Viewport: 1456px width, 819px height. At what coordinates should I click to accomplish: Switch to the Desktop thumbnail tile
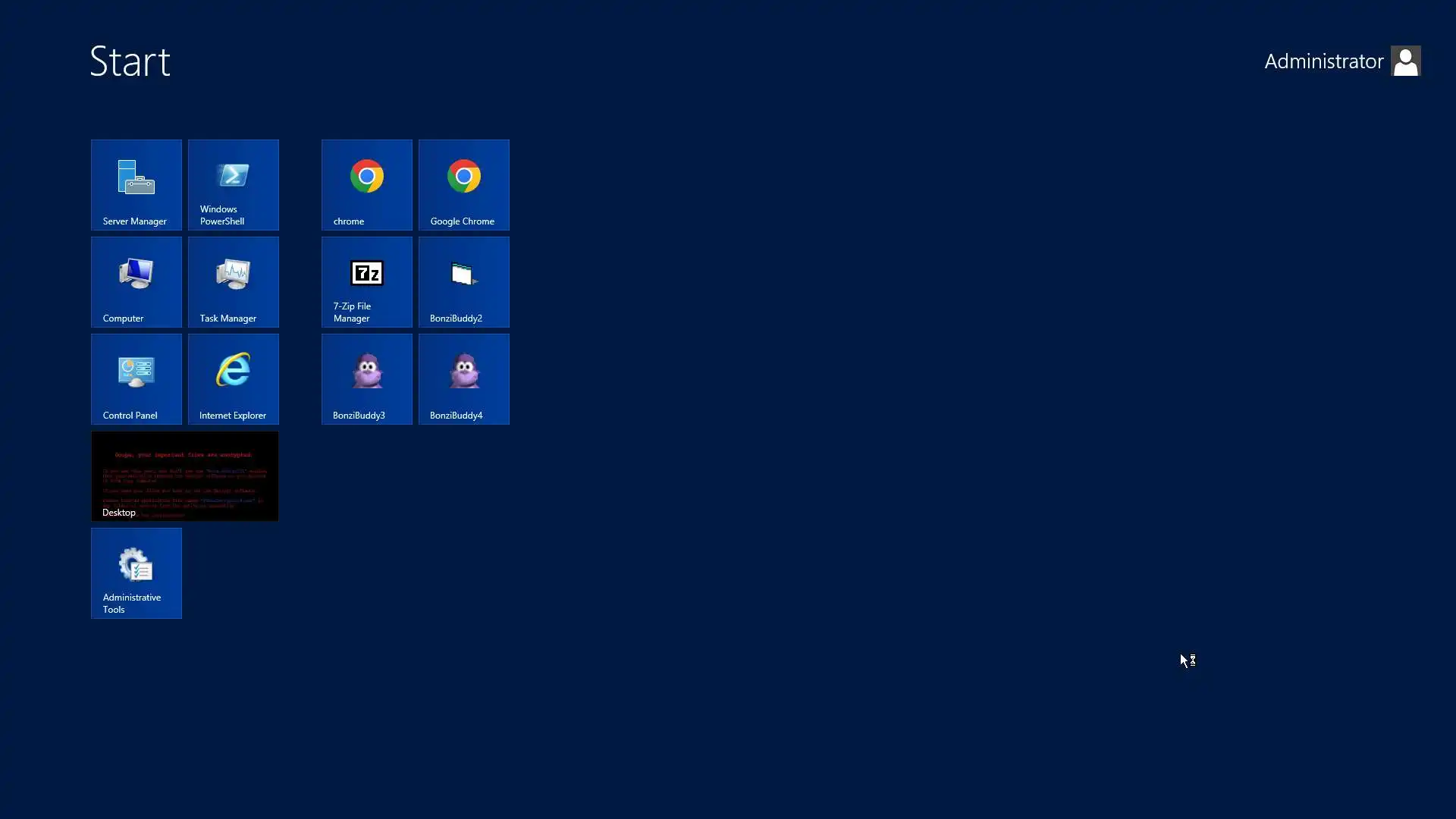(185, 475)
